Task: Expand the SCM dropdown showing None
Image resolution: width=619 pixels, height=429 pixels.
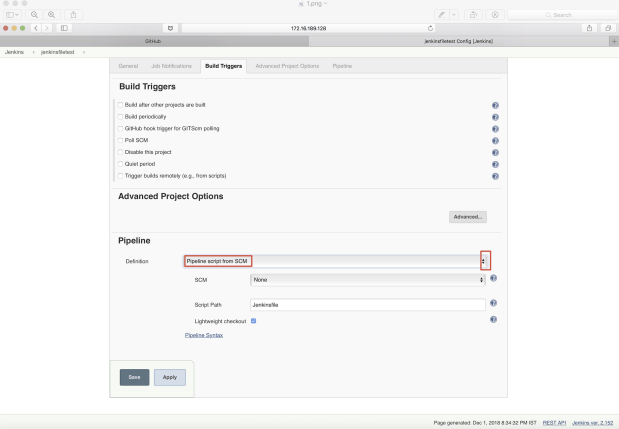Action: coord(368,280)
